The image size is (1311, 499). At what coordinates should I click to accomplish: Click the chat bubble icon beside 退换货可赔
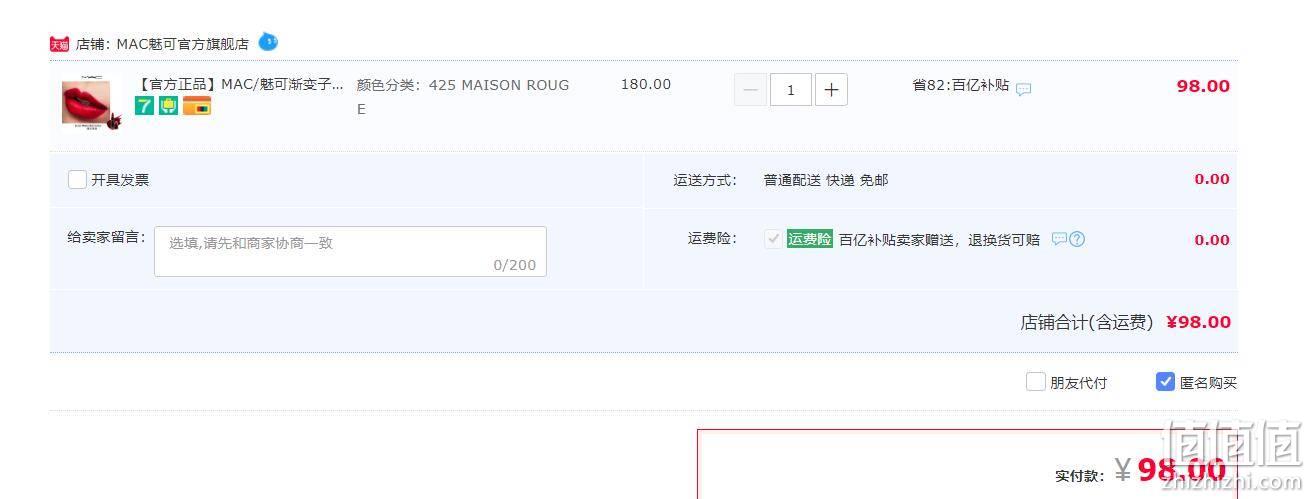point(1059,239)
